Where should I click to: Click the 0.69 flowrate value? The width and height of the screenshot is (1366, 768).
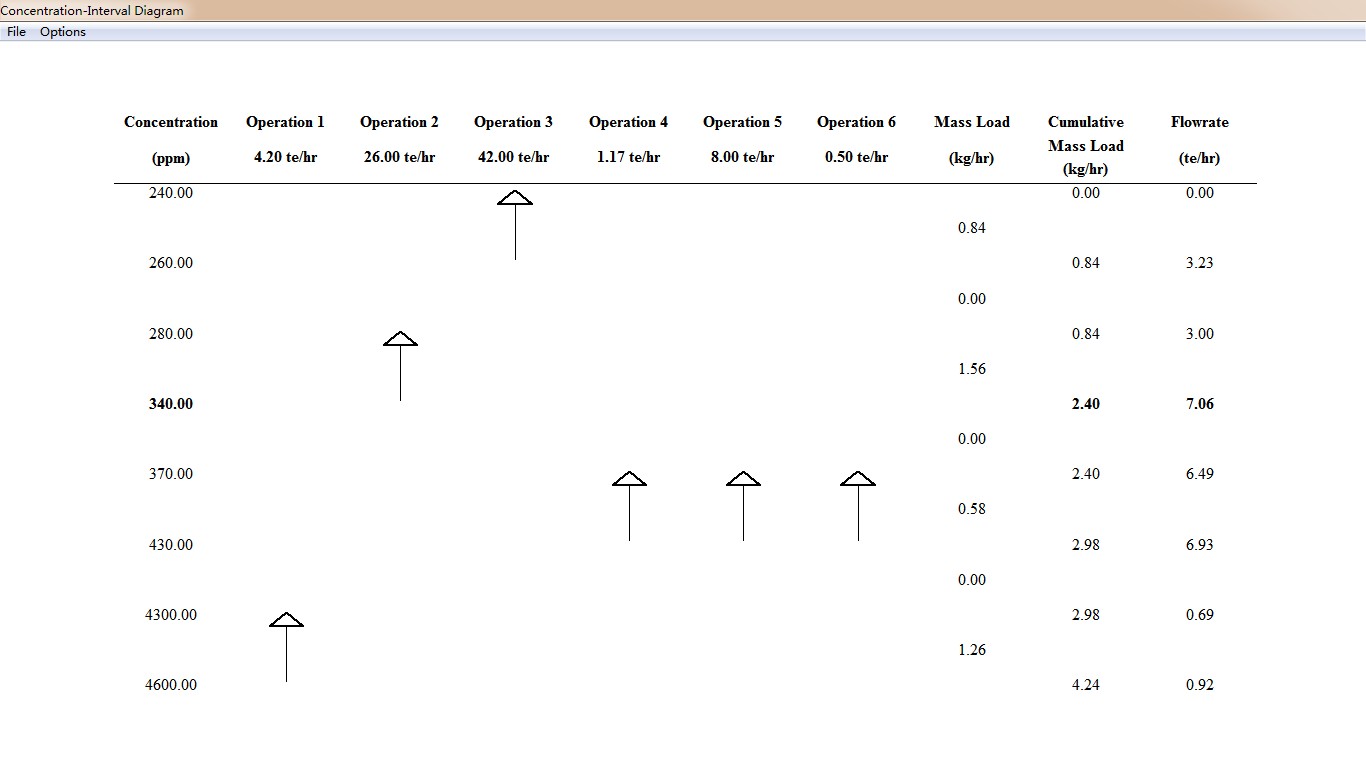tap(1200, 615)
